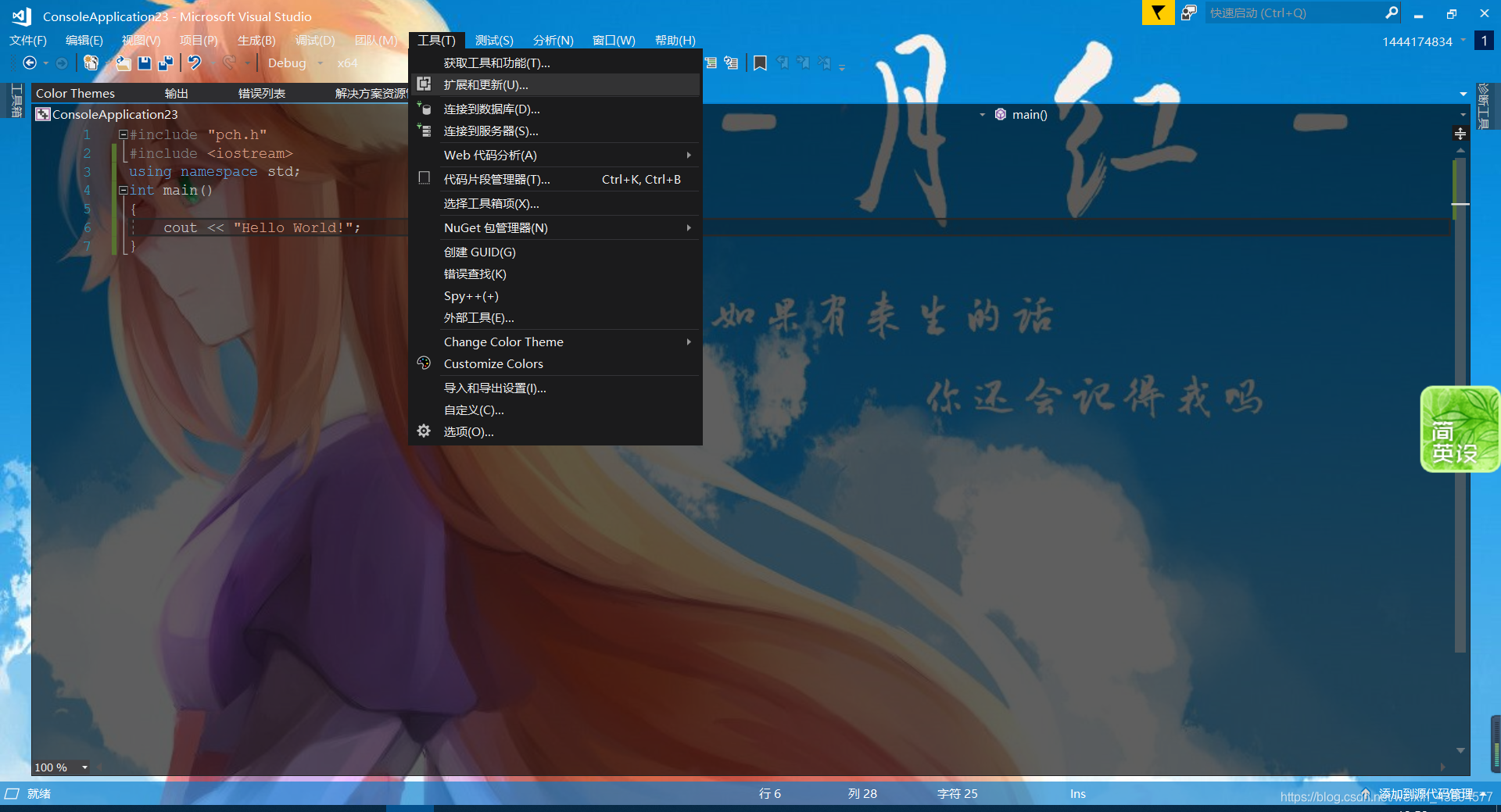The height and width of the screenshot is (812, 1501).
Task: Click the editor horizontal scrollbar right arrow
Action: (1443, 767)
